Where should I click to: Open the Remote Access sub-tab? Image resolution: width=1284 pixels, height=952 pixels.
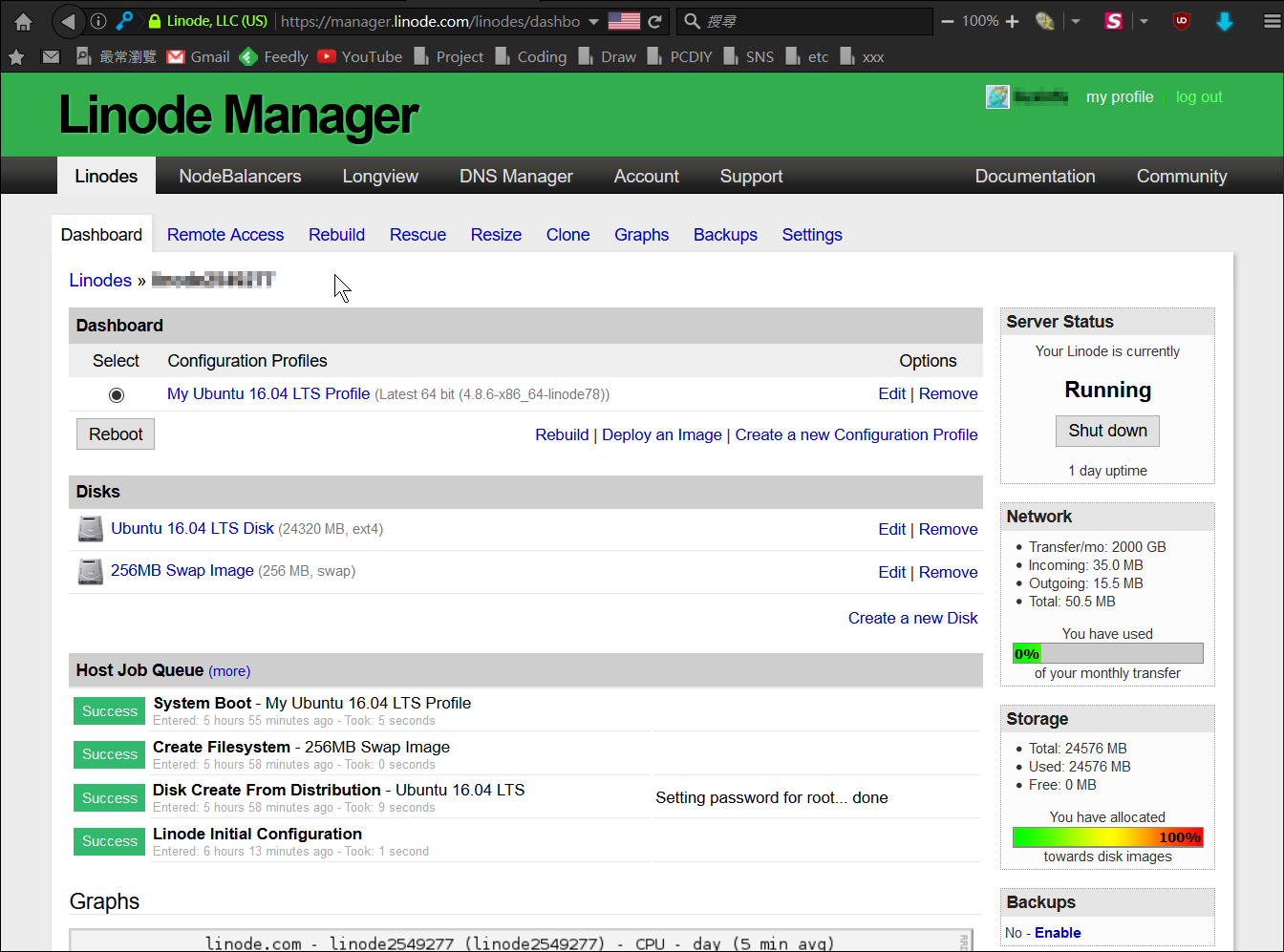(225, 235)
